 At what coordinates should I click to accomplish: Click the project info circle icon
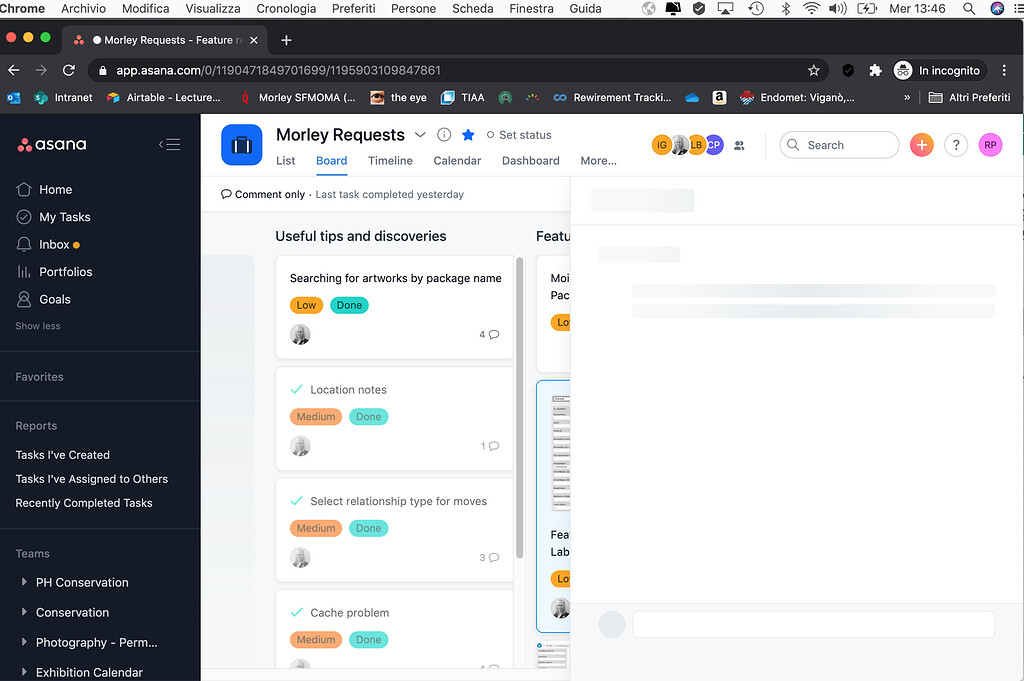pyautogui.click(x=443, y=134)
